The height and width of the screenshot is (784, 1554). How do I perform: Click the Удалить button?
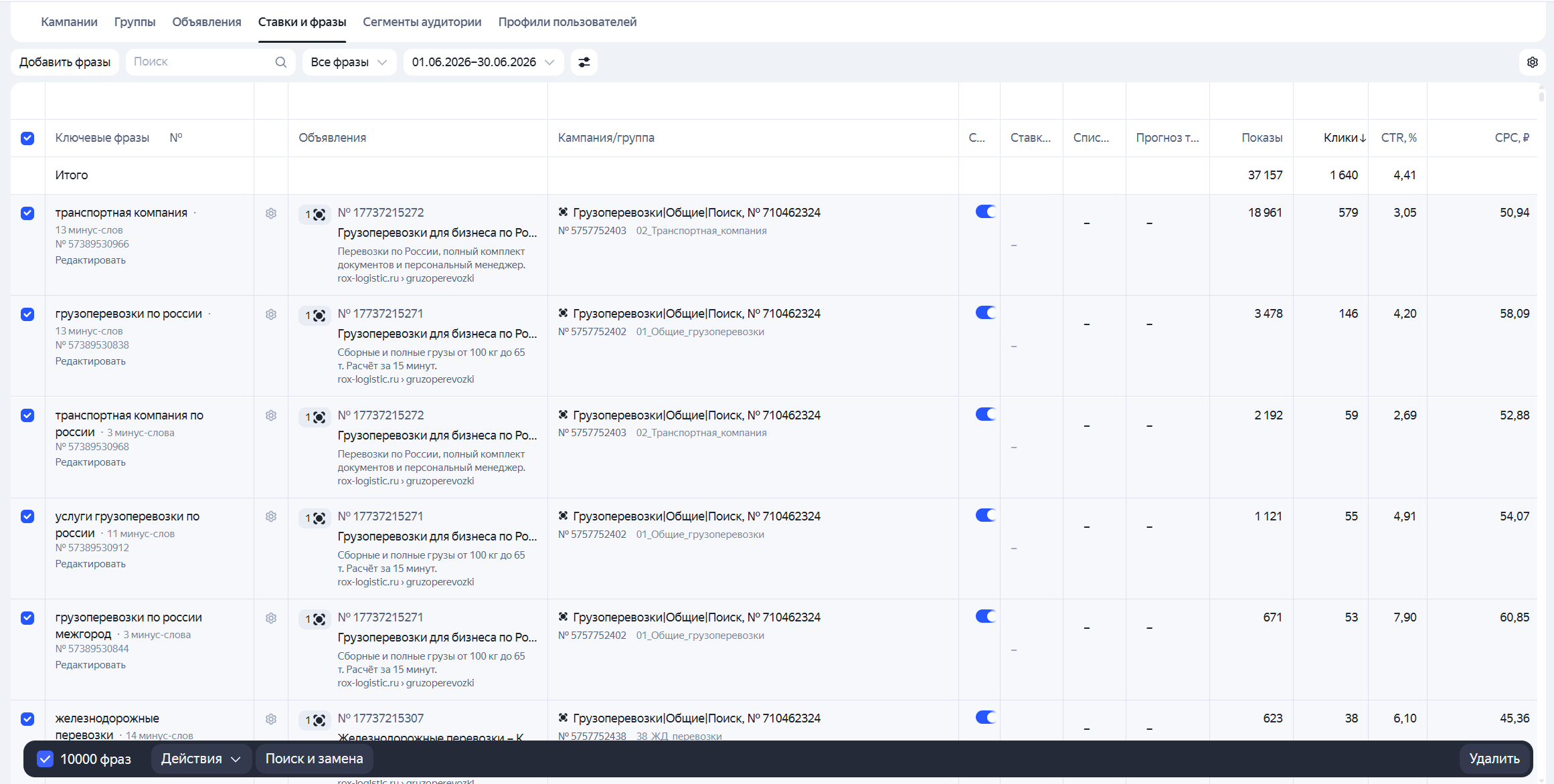pyautogui.click(x=1494, y=759)
